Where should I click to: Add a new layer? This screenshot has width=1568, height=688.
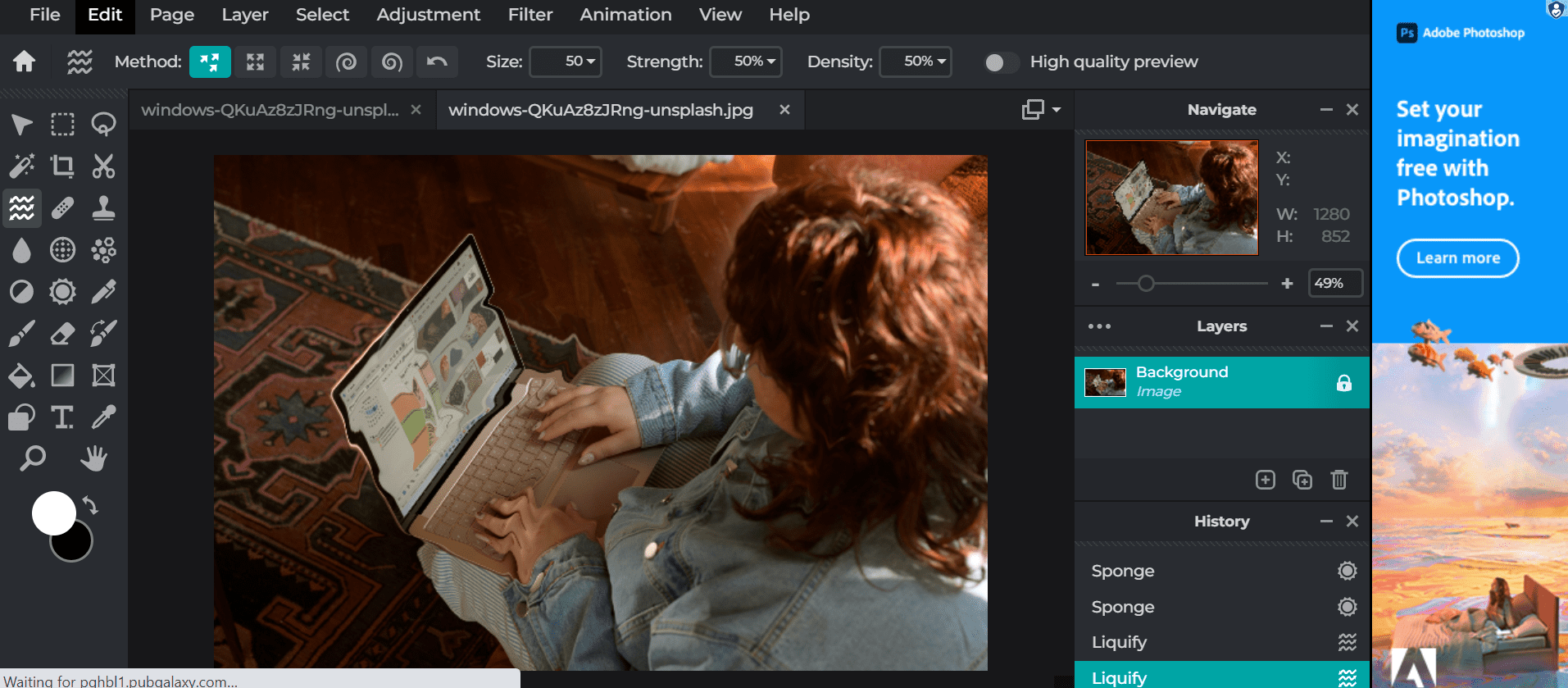pyautogui.click(x=1266, y=480)
